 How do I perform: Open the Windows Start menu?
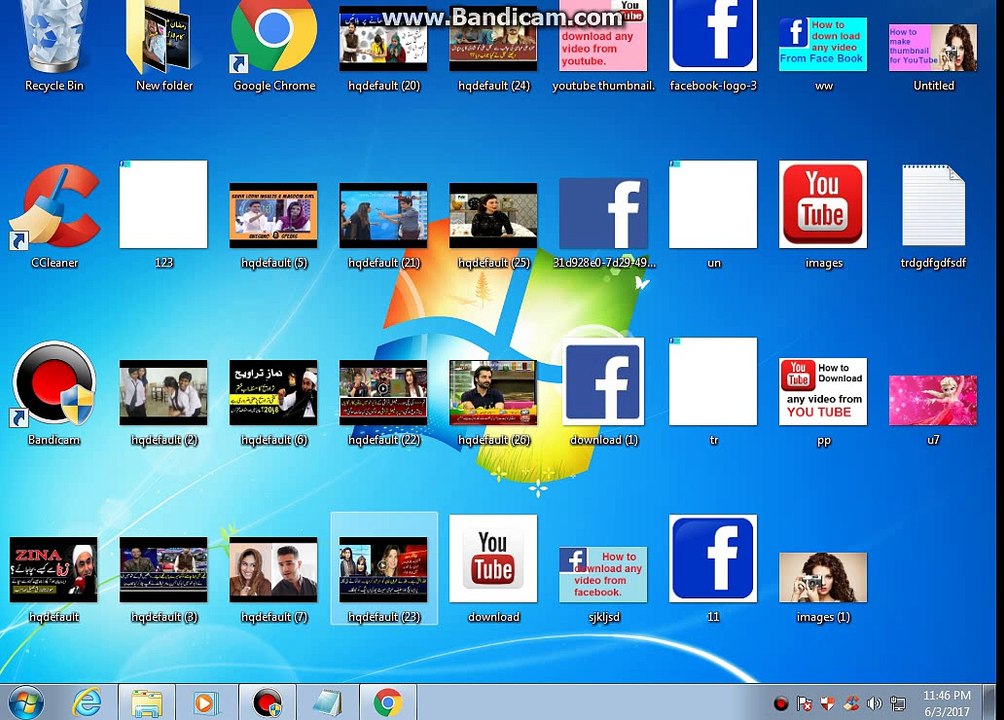click(x=26, y=703)
